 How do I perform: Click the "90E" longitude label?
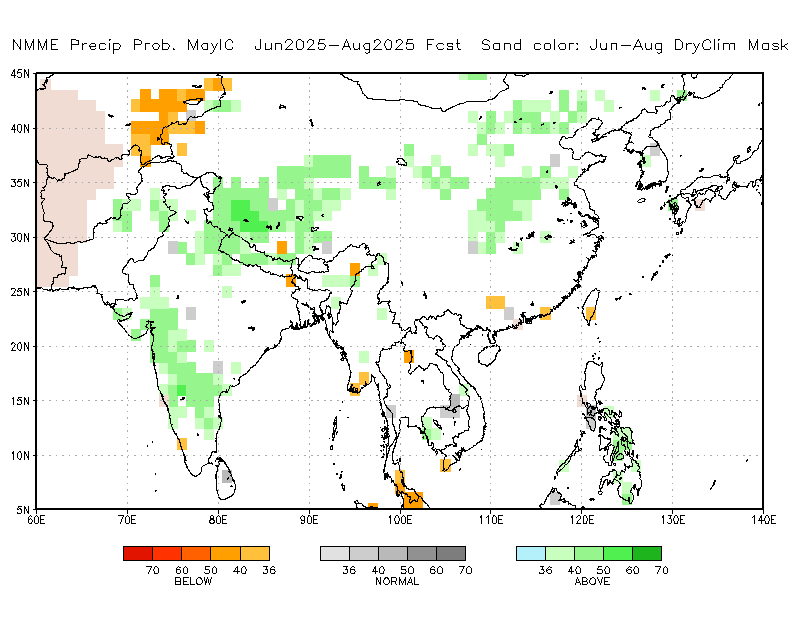point(309,520)
